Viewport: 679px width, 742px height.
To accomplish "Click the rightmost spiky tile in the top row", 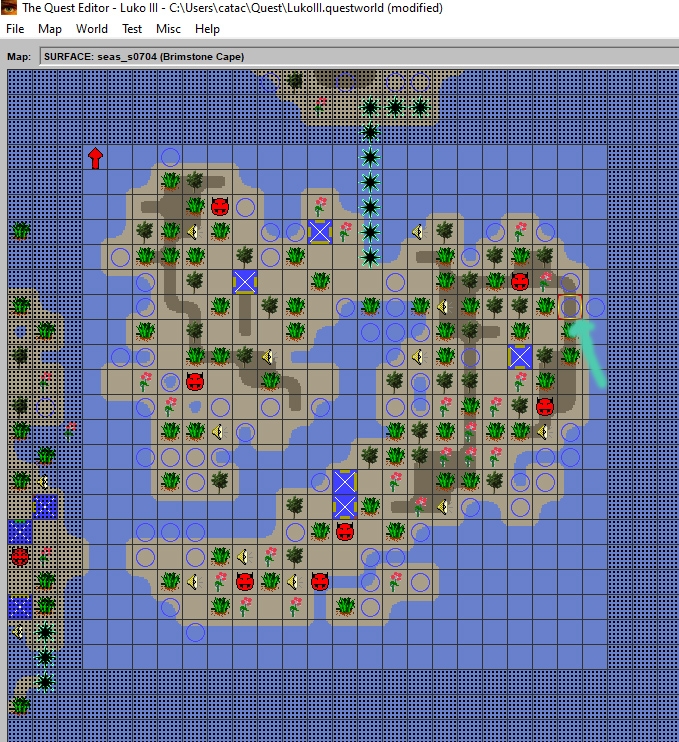I will click(420, 106).
